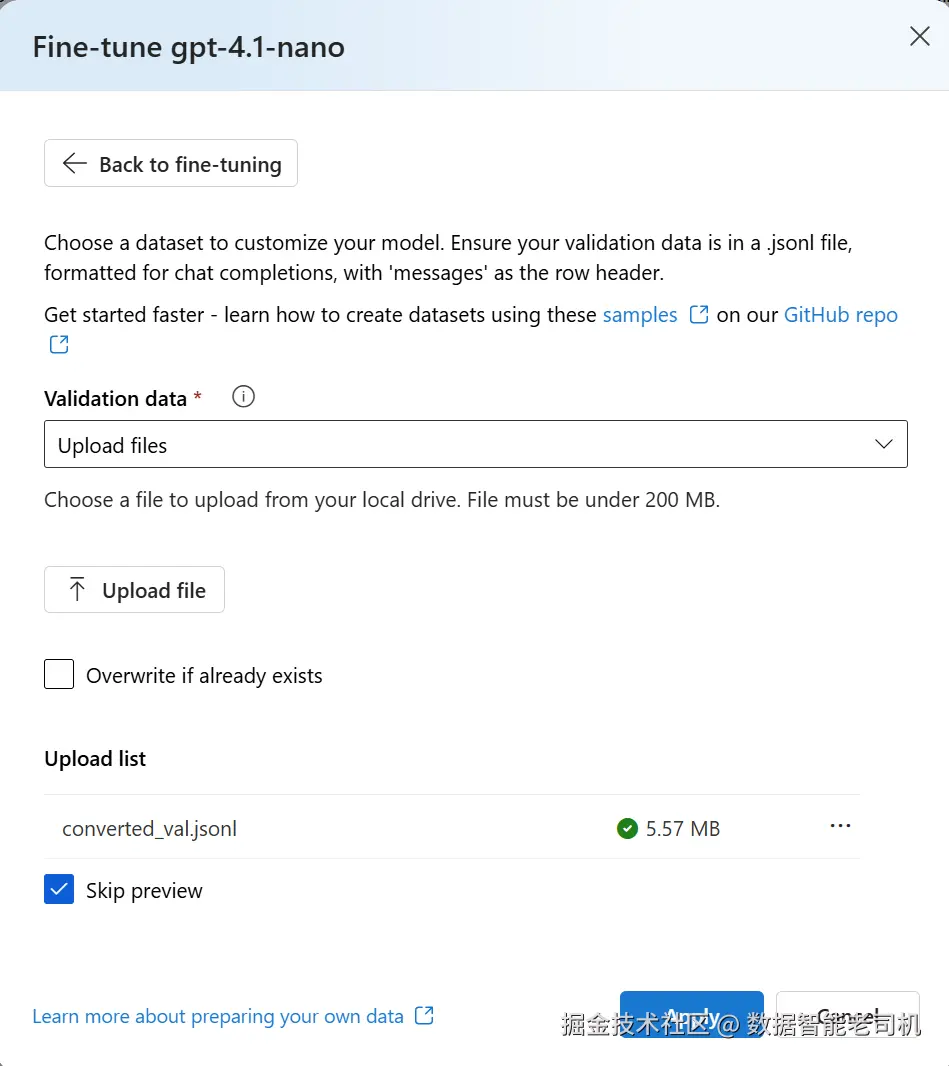The width and height of the screenshot is (949, 1066).
Task: Click the dropdown chevron in Validation data
Action: [884, 444]
